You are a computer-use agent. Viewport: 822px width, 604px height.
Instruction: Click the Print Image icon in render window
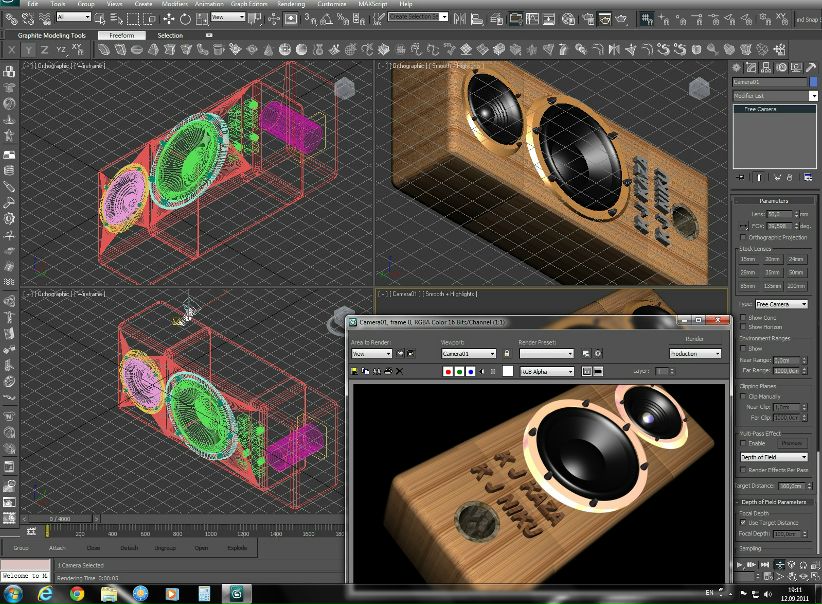[x=388, y=371]
